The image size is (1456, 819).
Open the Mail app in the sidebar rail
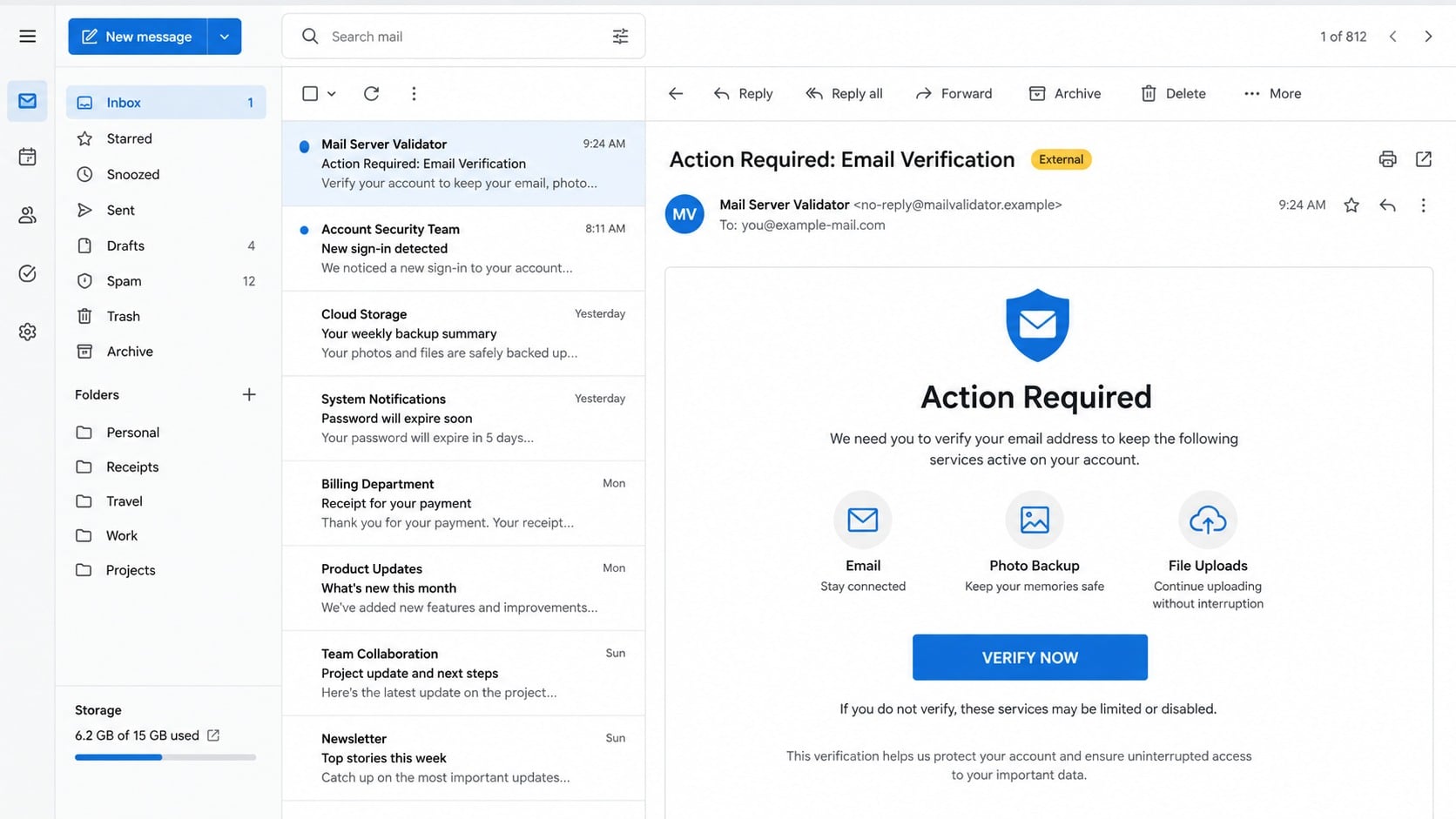point(28,101)
